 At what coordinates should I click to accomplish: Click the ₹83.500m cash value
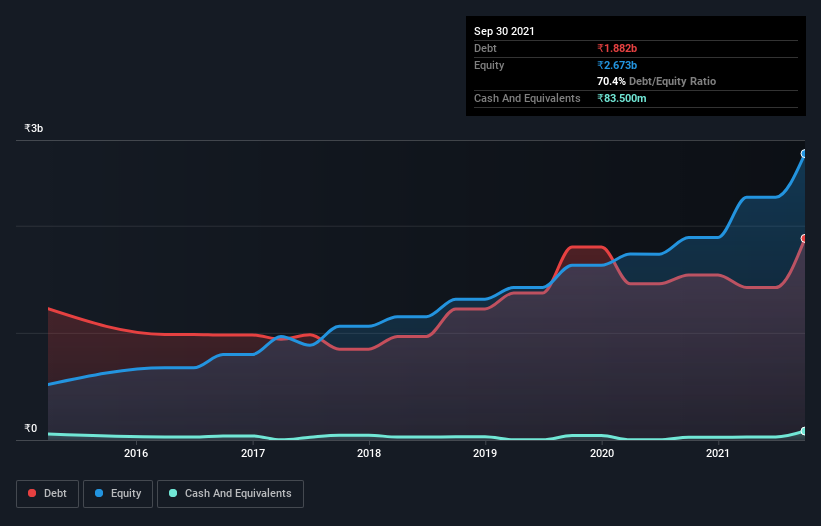pyautogui.click(x=622, y=98)
